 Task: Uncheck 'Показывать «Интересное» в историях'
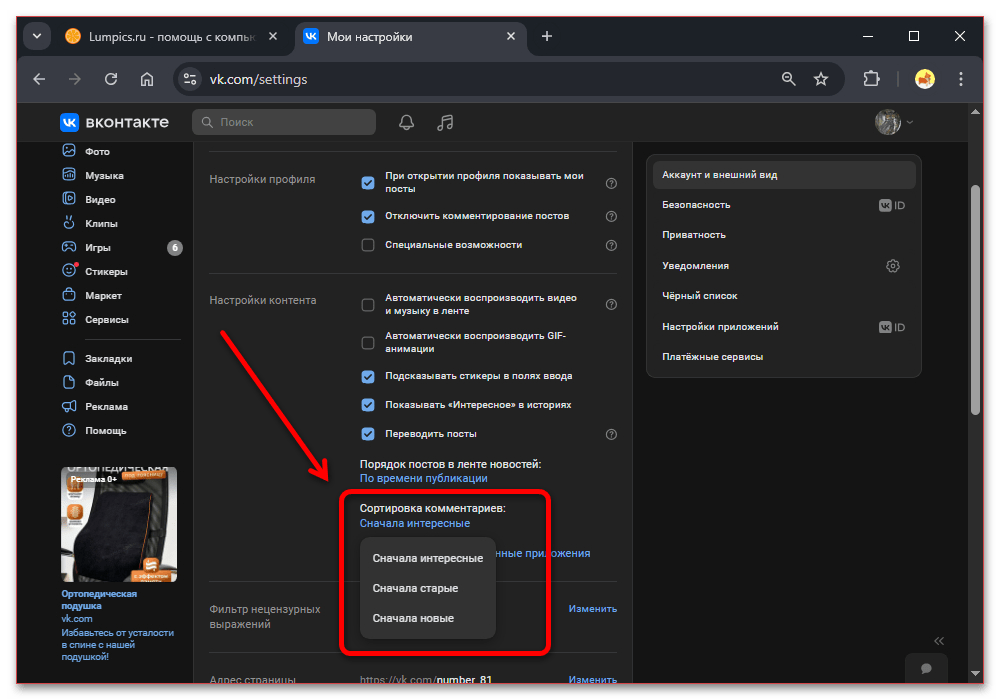pos(368,405)
